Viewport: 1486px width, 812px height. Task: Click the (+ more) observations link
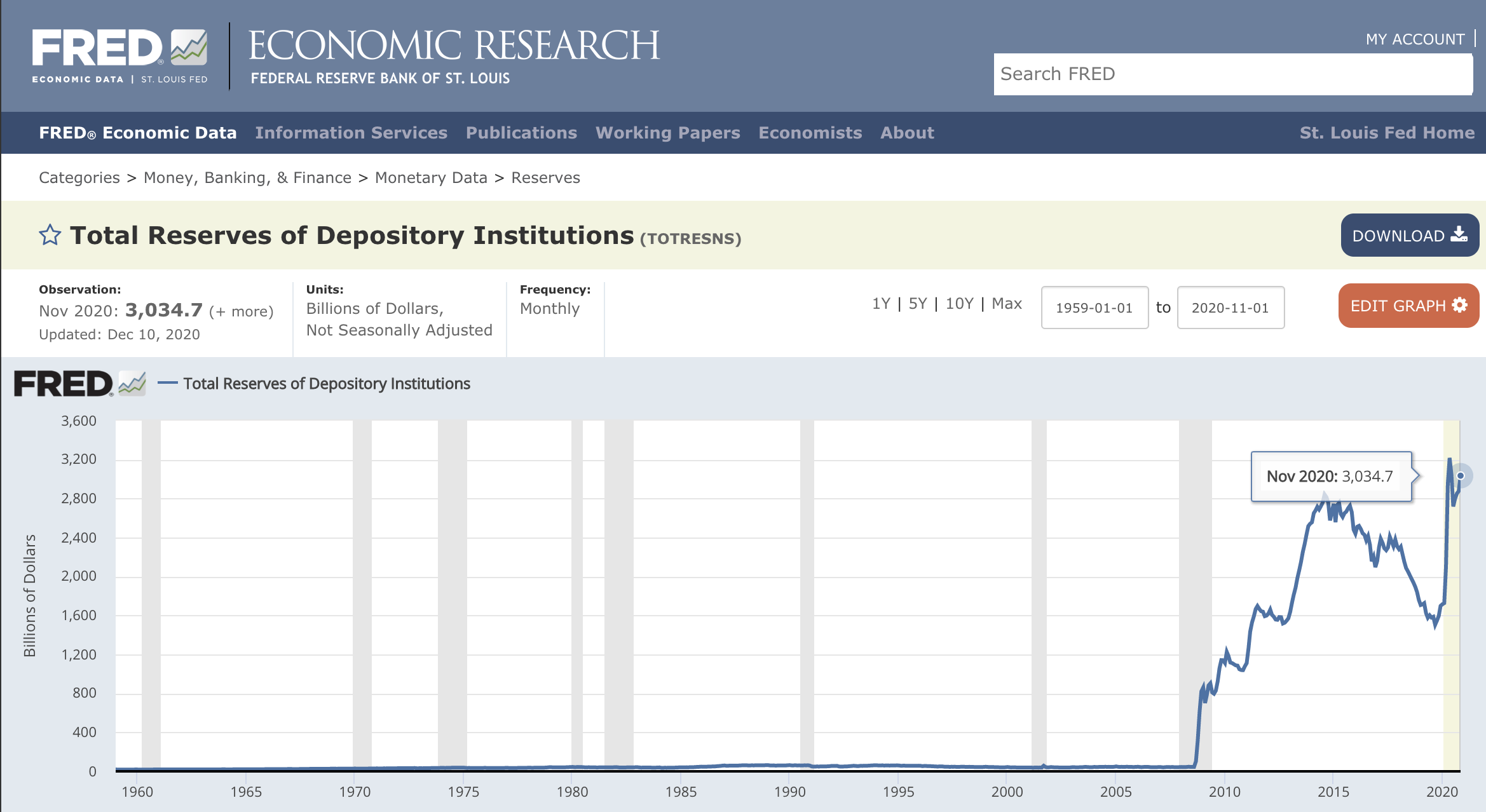242,311
